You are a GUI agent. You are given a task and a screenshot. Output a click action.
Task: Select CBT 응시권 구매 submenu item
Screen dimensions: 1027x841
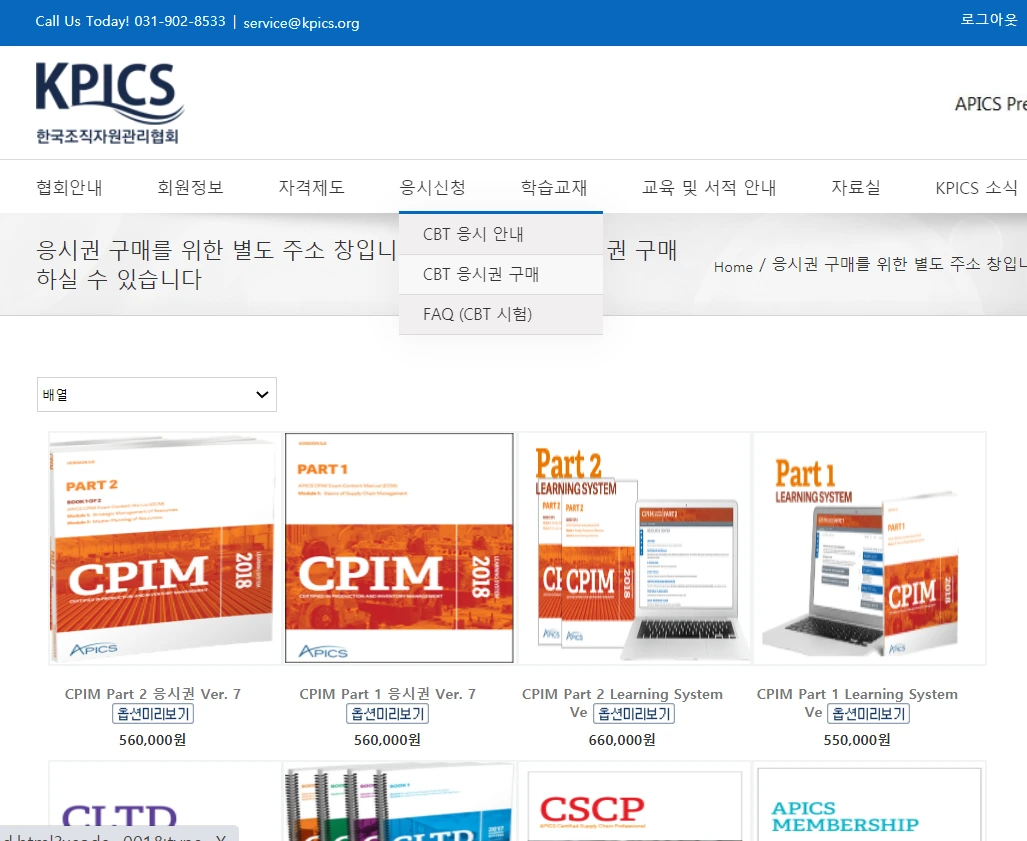[x=500, y=274]
